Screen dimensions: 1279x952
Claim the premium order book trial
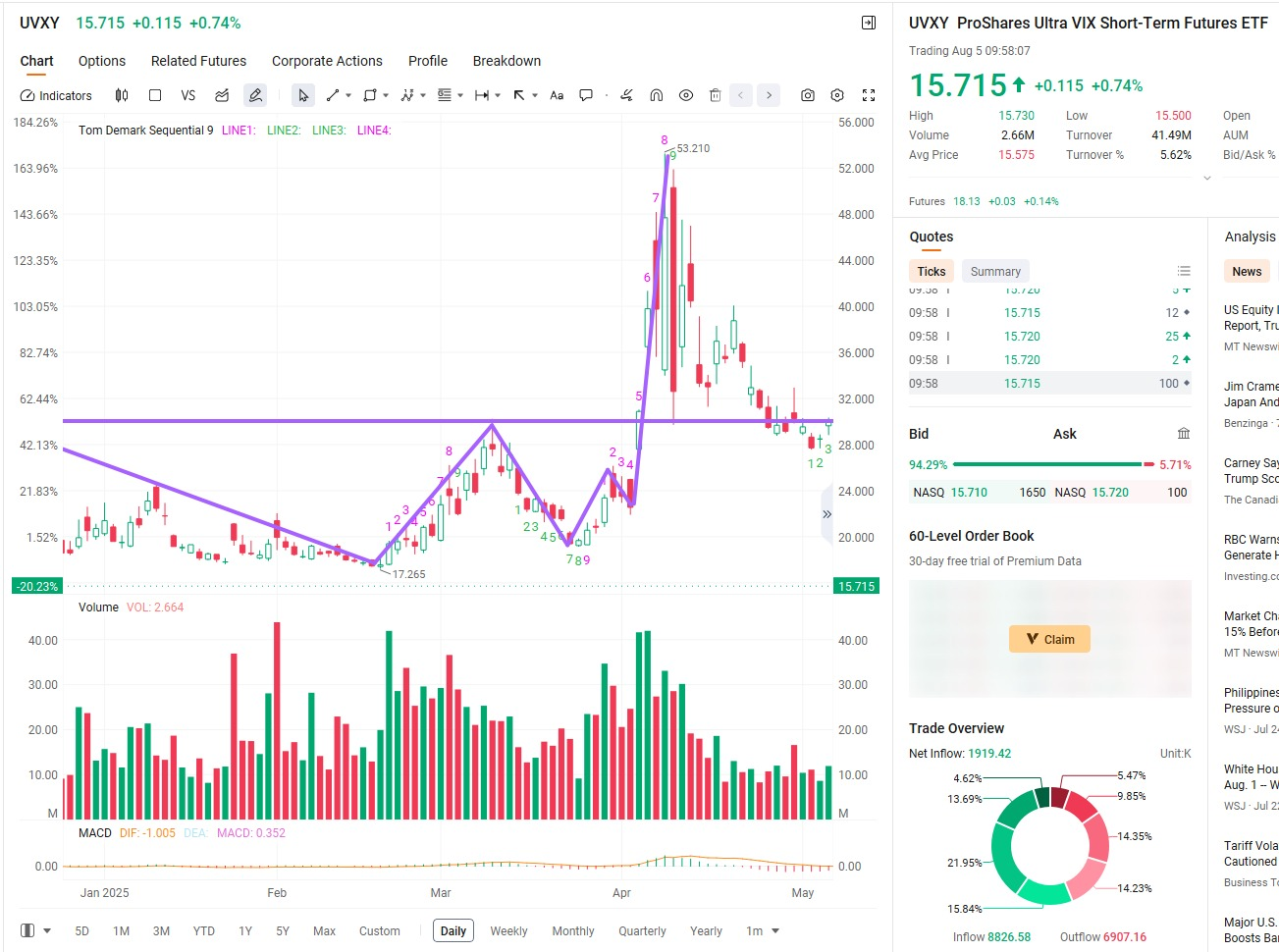(x=1050, y=639)
